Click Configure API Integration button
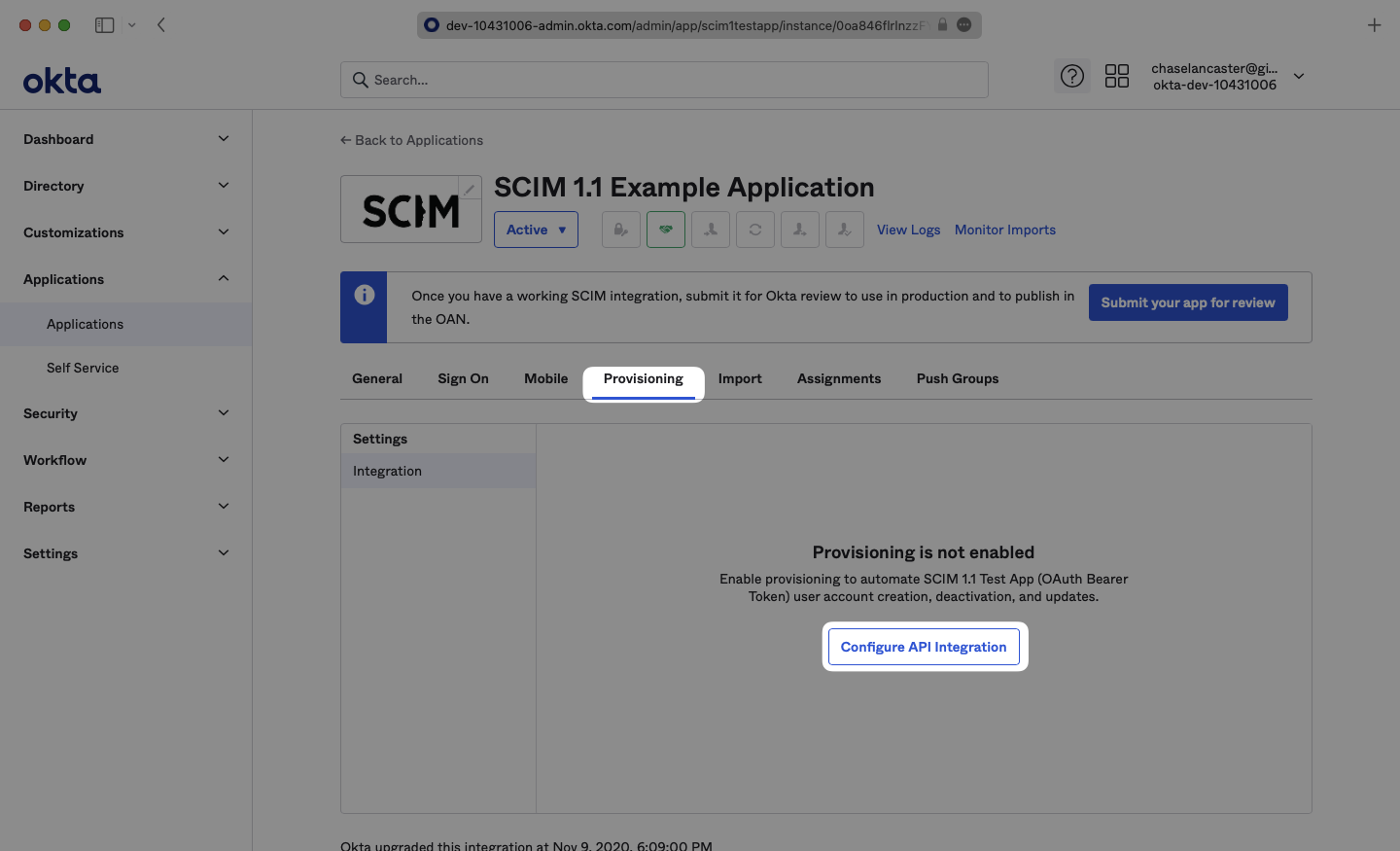Screen dimensions: 1400x851 [924, 647]
